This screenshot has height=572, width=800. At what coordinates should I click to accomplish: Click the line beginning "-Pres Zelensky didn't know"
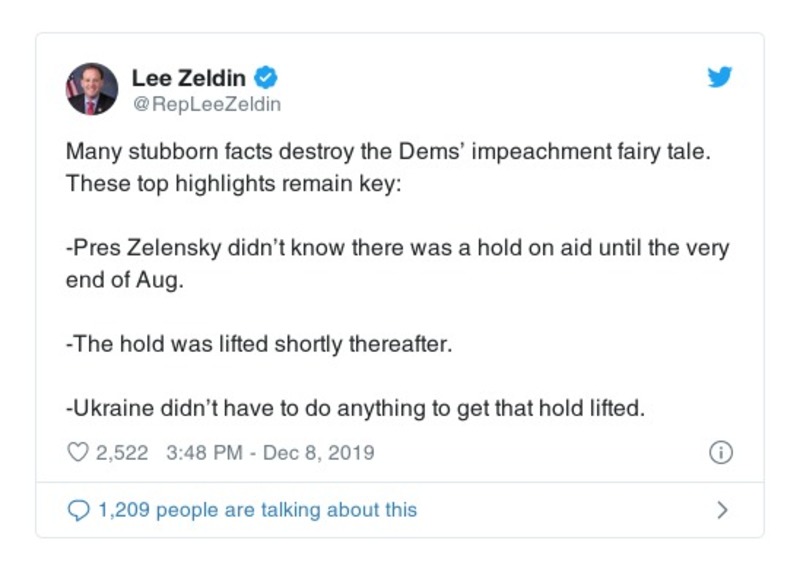pos(397,249)
